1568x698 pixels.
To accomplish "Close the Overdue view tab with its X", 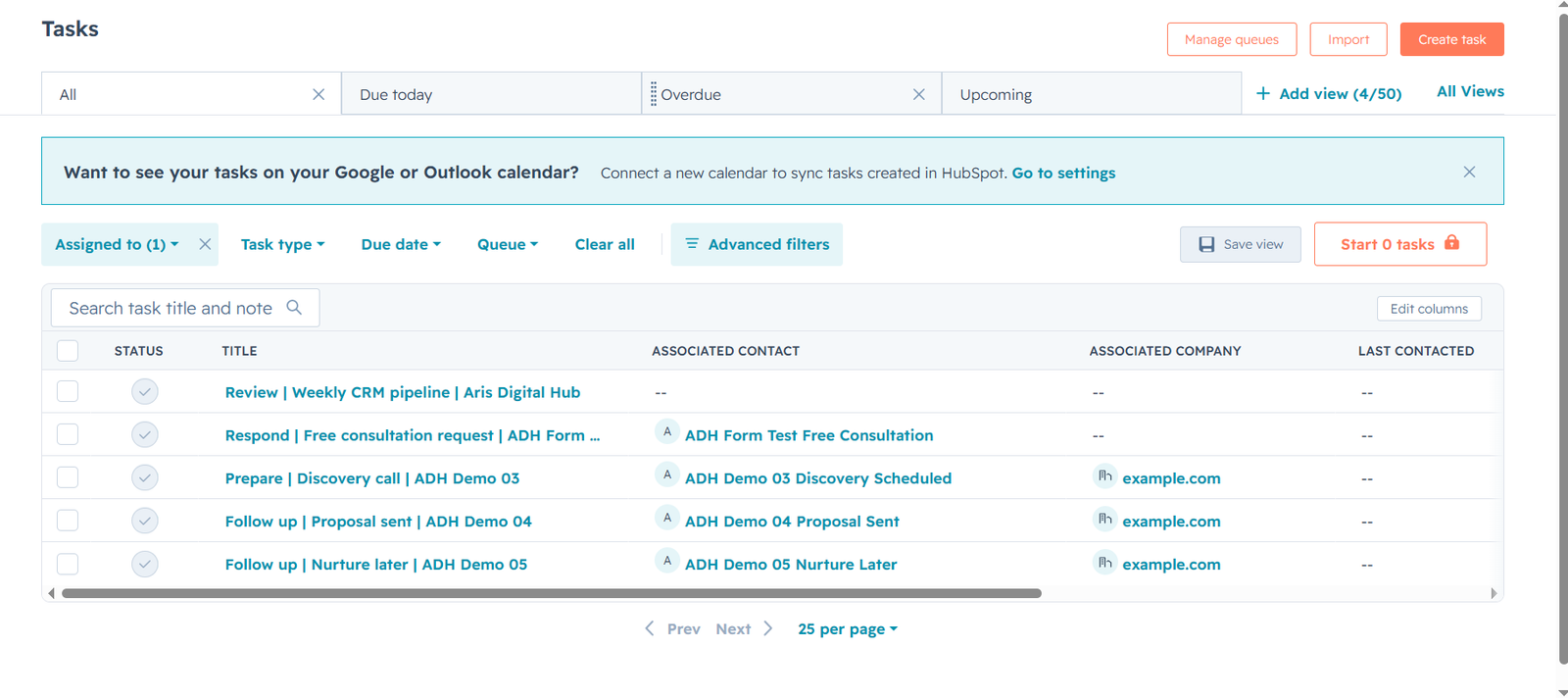I will (919, 94).
